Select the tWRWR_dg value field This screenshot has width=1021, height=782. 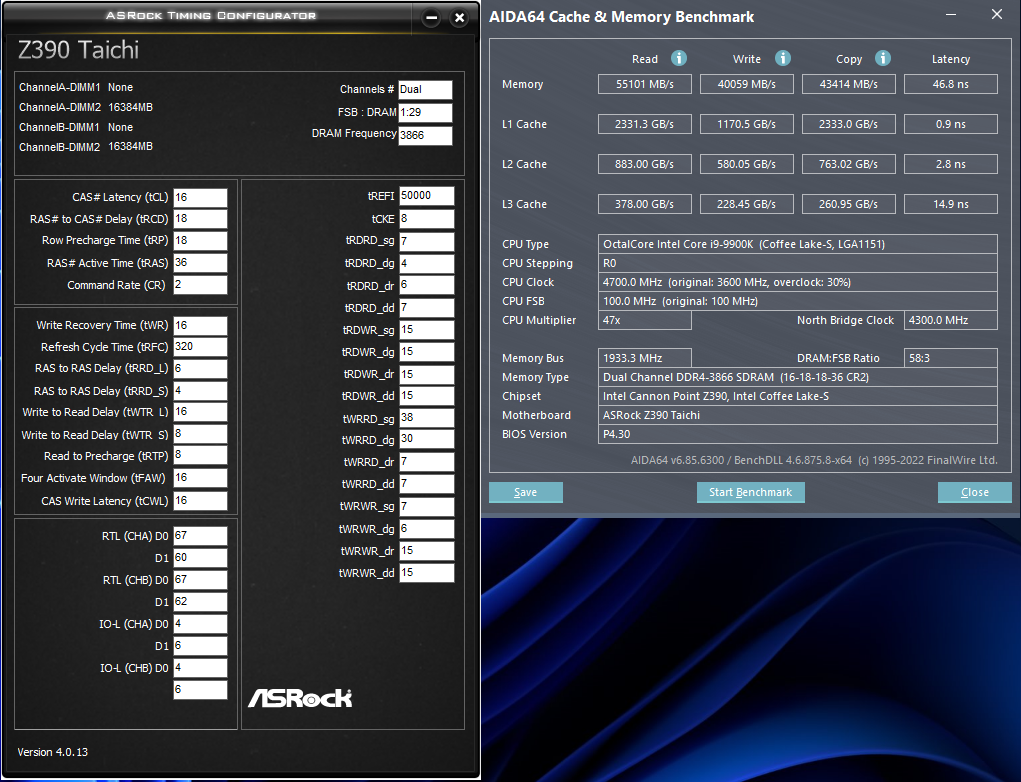click(x=427, y=529)
